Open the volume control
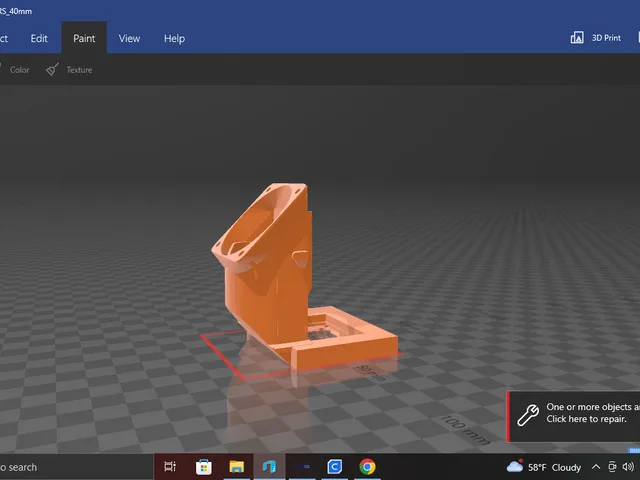 coord(628,467)
